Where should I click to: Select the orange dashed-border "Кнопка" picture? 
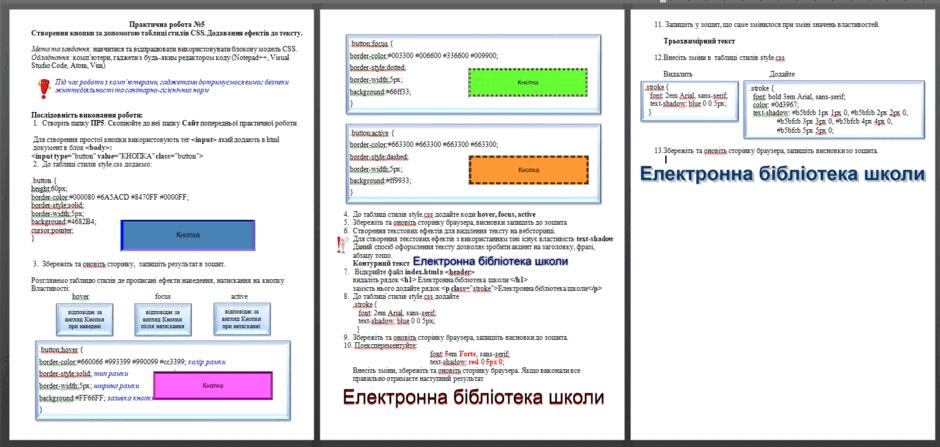pyautogui.click(x=528, y=170)
